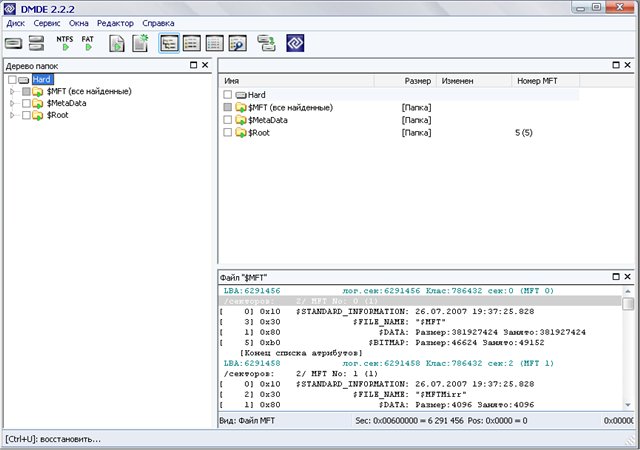Click the disk copy icon with green arrow
640x450 pixels.
[x=266, y=43]
